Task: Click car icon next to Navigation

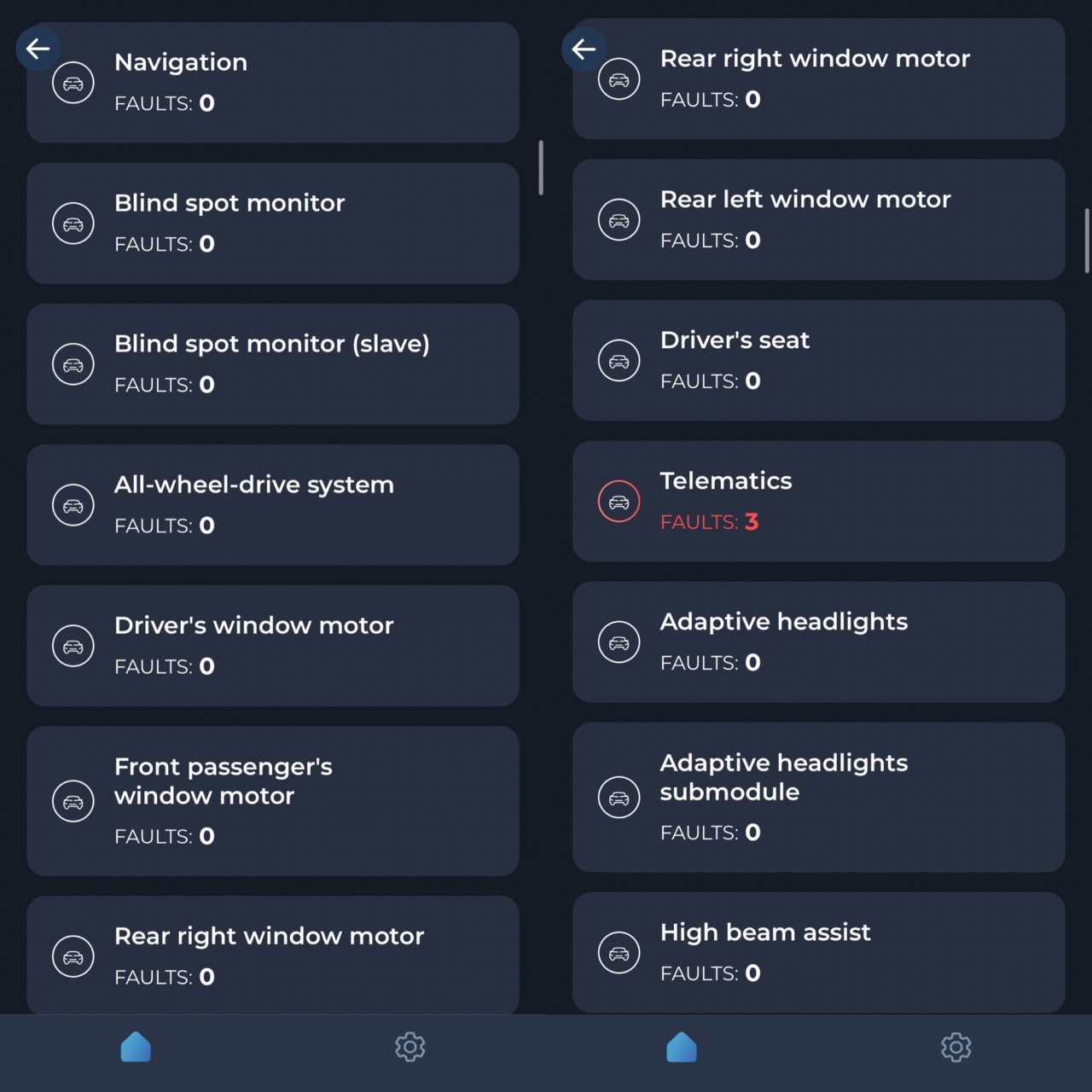Action: pos(73,83)
